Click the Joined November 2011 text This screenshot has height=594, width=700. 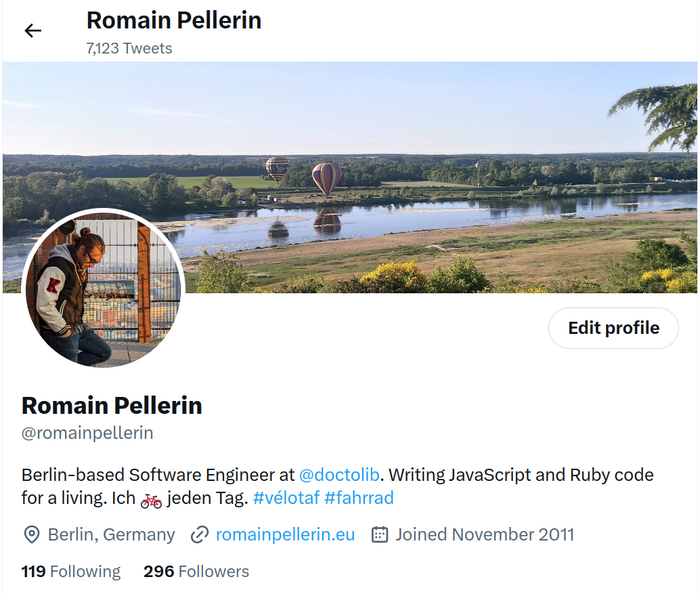click(484, 535)
